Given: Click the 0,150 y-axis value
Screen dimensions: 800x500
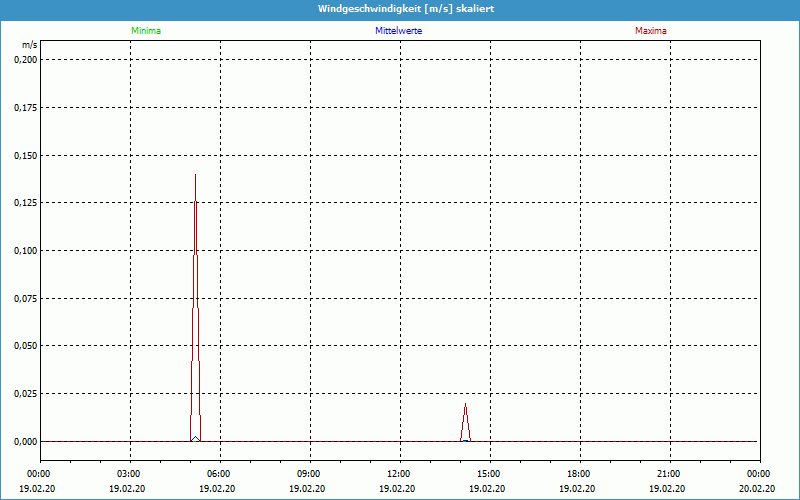Looking at the screenshot, I should pyautogui.click(x=25, y=155).
